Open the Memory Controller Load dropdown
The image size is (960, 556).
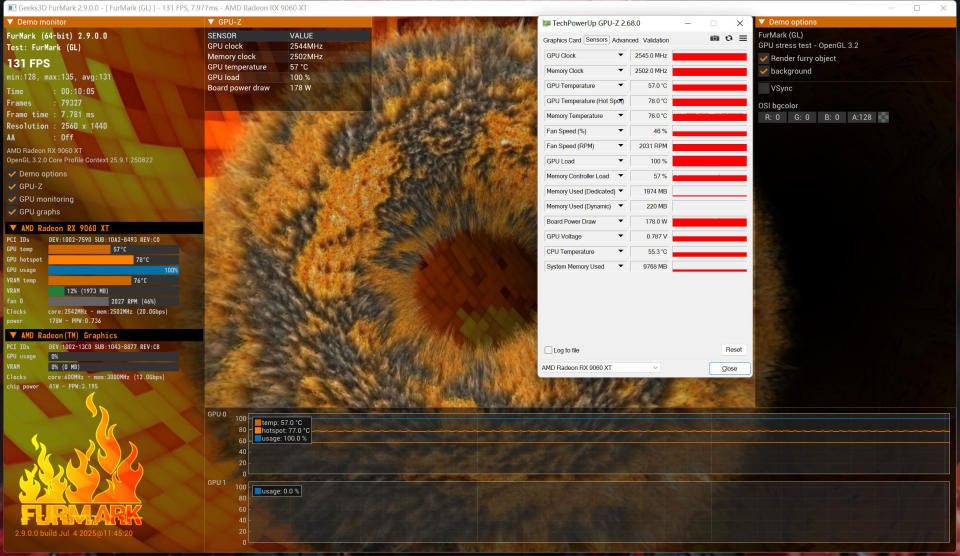[x=620, y=176]
